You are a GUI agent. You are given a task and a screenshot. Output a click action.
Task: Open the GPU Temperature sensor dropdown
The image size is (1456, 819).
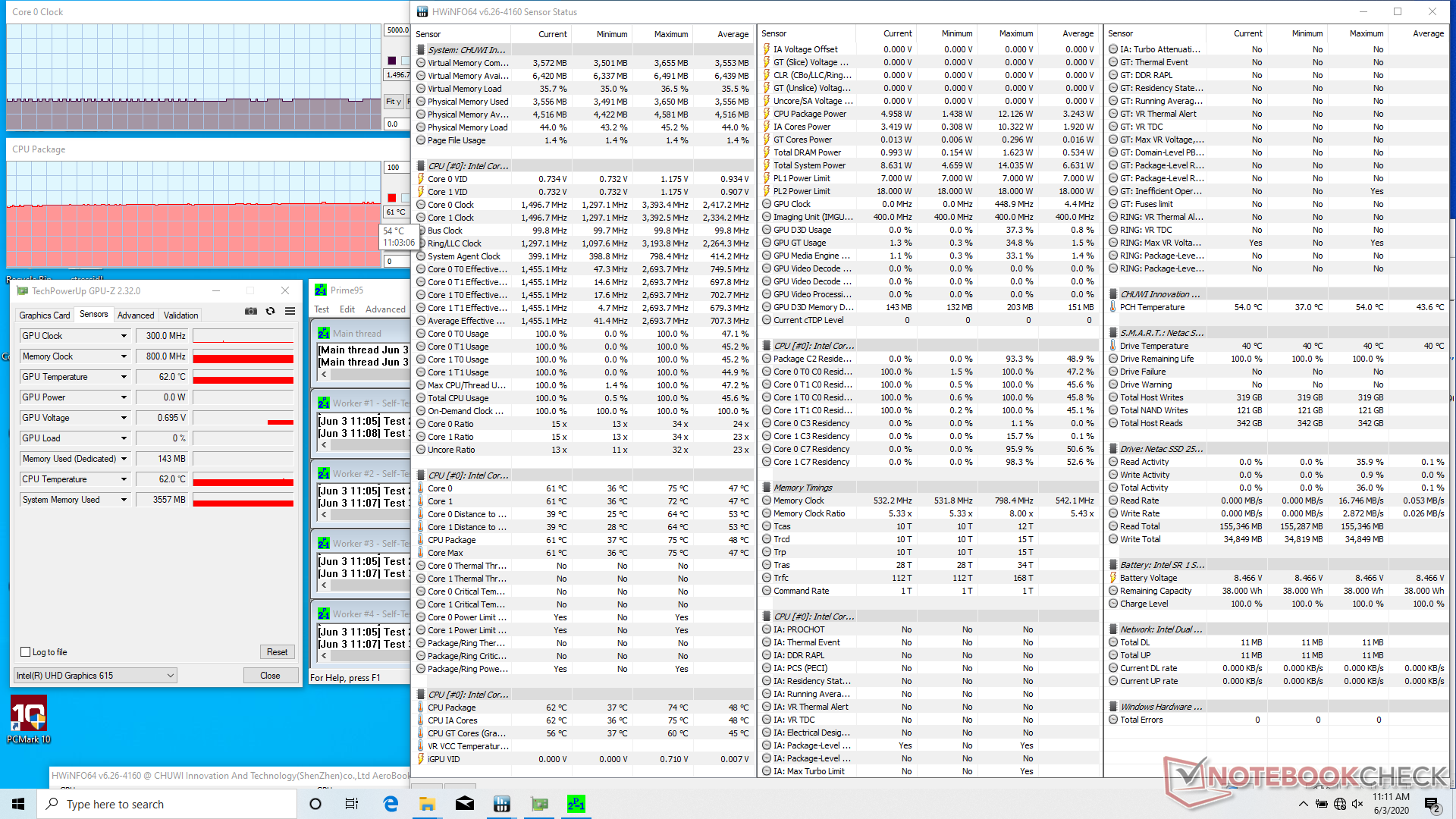click(124, 377)
